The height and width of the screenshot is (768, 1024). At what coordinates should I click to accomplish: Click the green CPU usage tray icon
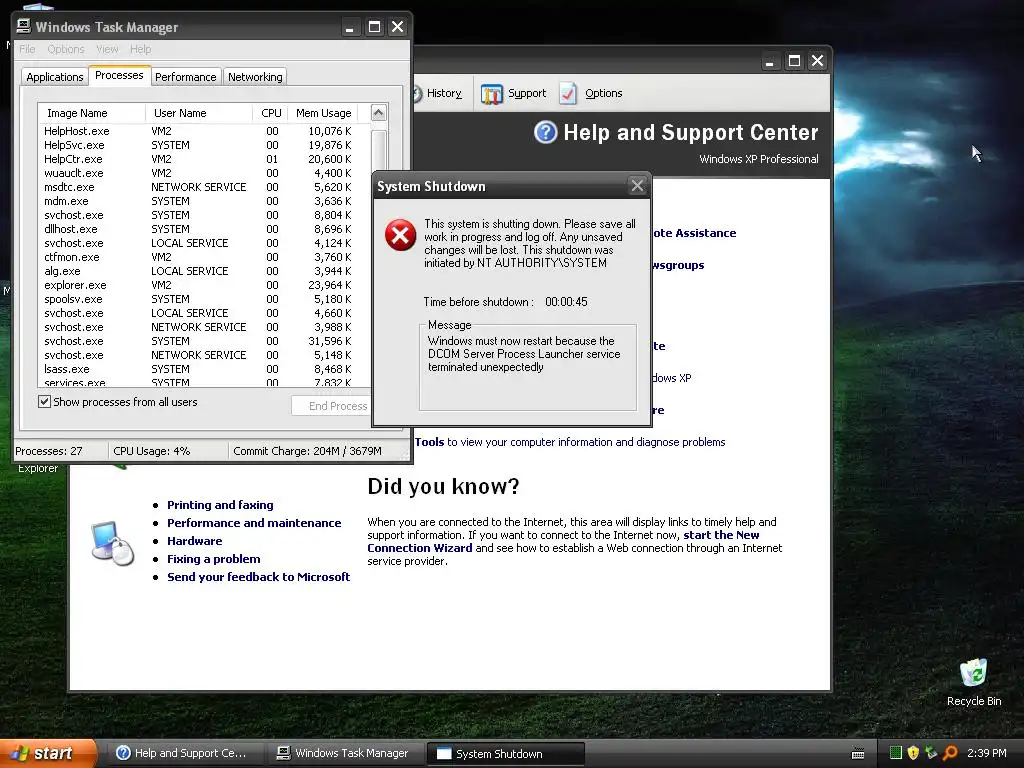(895, 753)
